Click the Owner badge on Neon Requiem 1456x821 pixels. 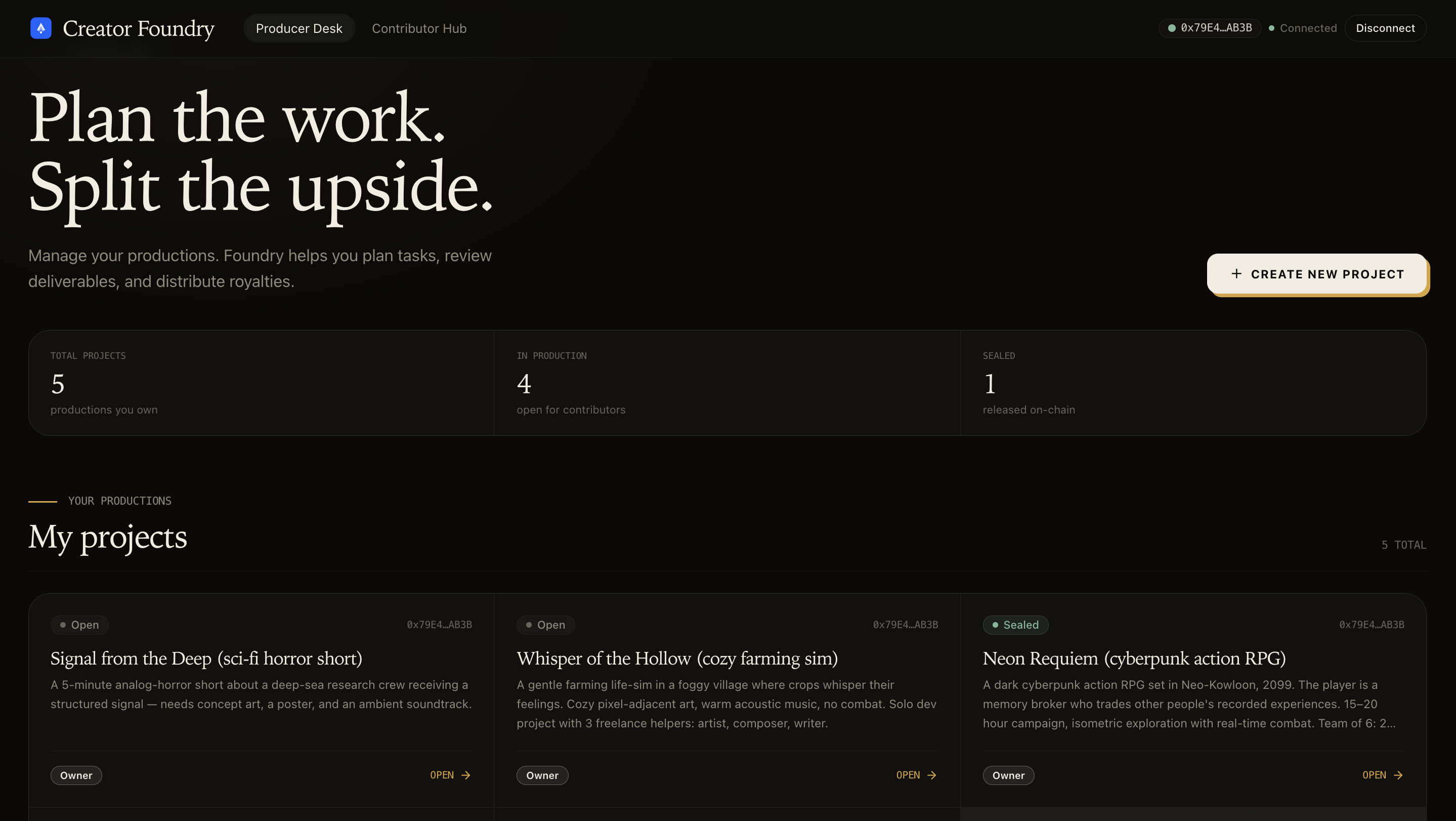1008,775
